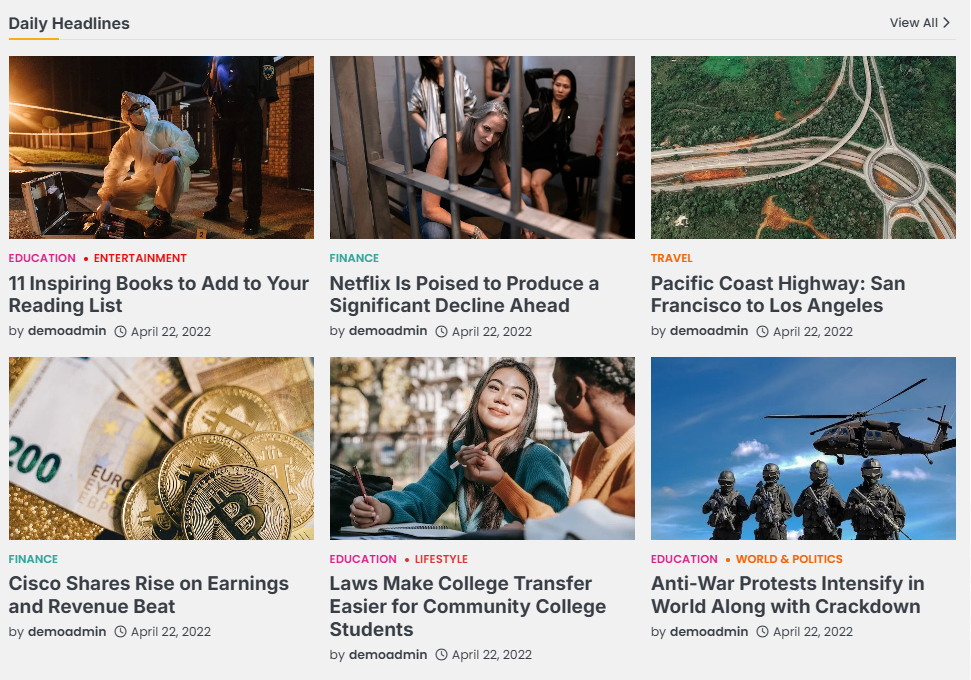Open the aerial highway interchange thumbnail

[x=803, y=147]
